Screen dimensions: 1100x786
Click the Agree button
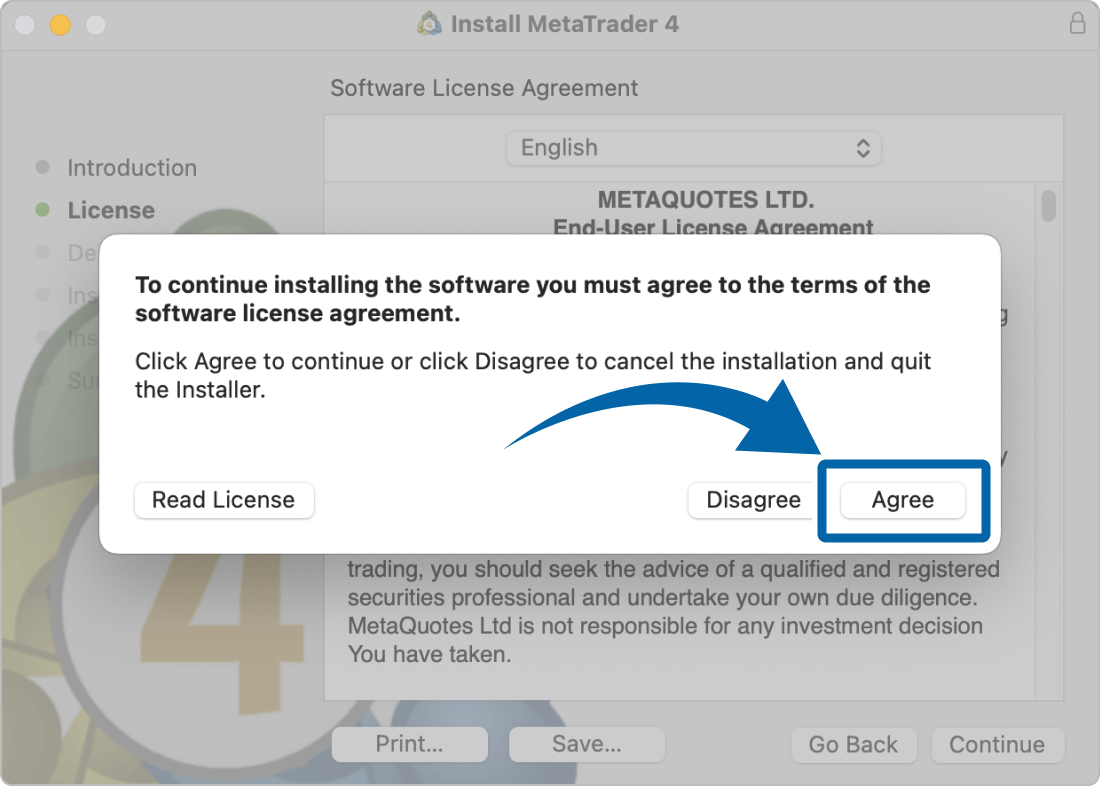point(903,500)
